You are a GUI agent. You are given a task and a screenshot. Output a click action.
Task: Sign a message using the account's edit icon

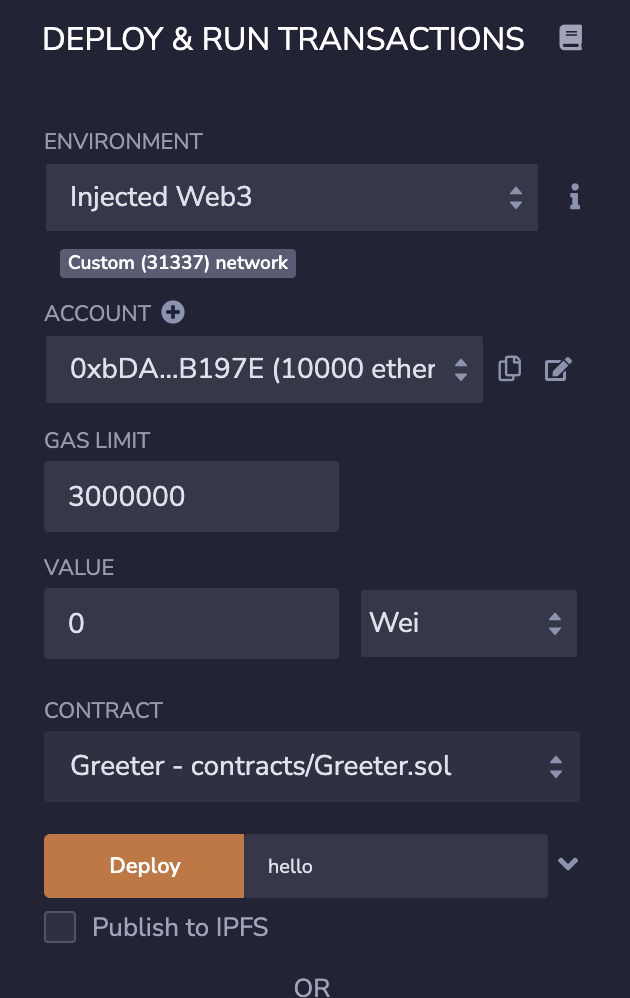tap(558, 369)
